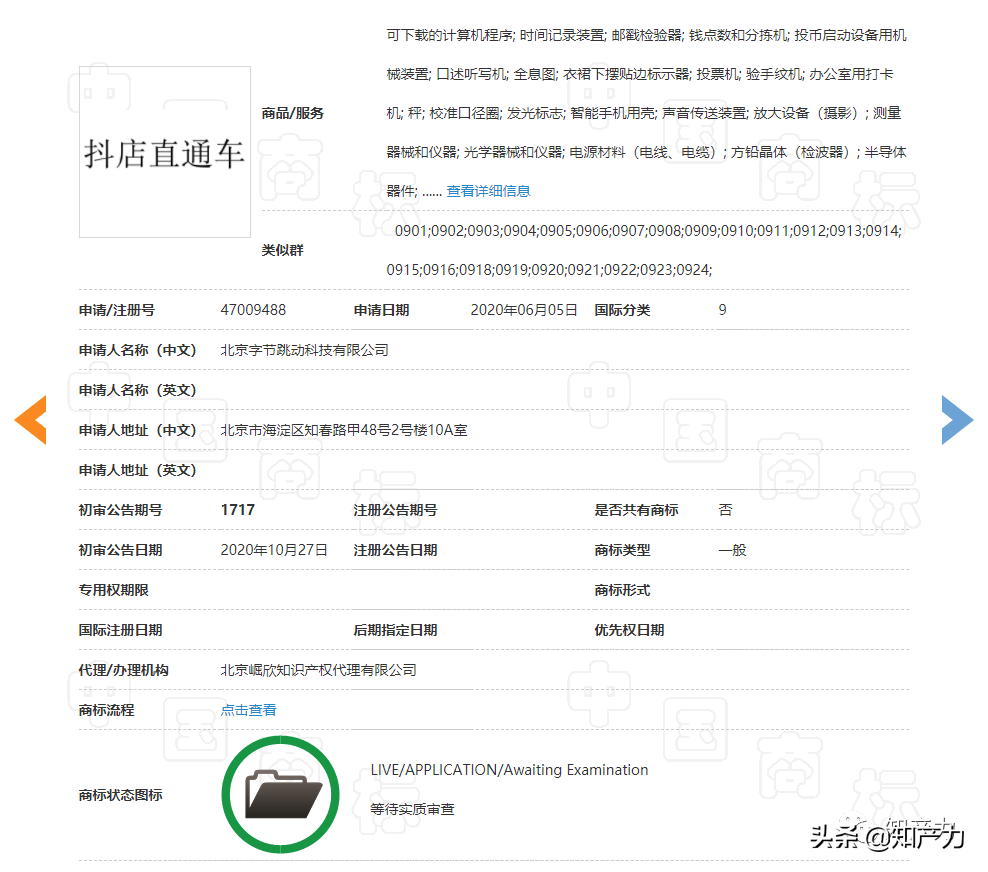
Task: Click the green trademark status folder icon
Action: coord(280,795)
